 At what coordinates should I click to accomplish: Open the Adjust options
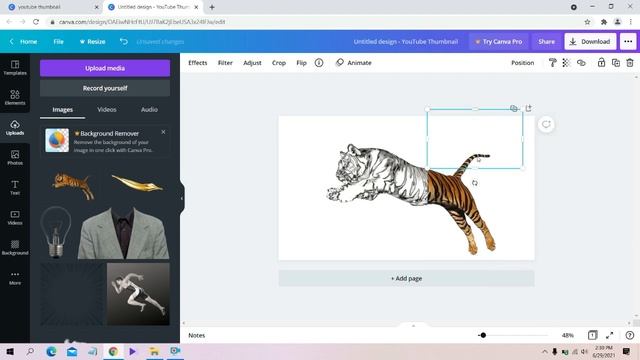252,63
